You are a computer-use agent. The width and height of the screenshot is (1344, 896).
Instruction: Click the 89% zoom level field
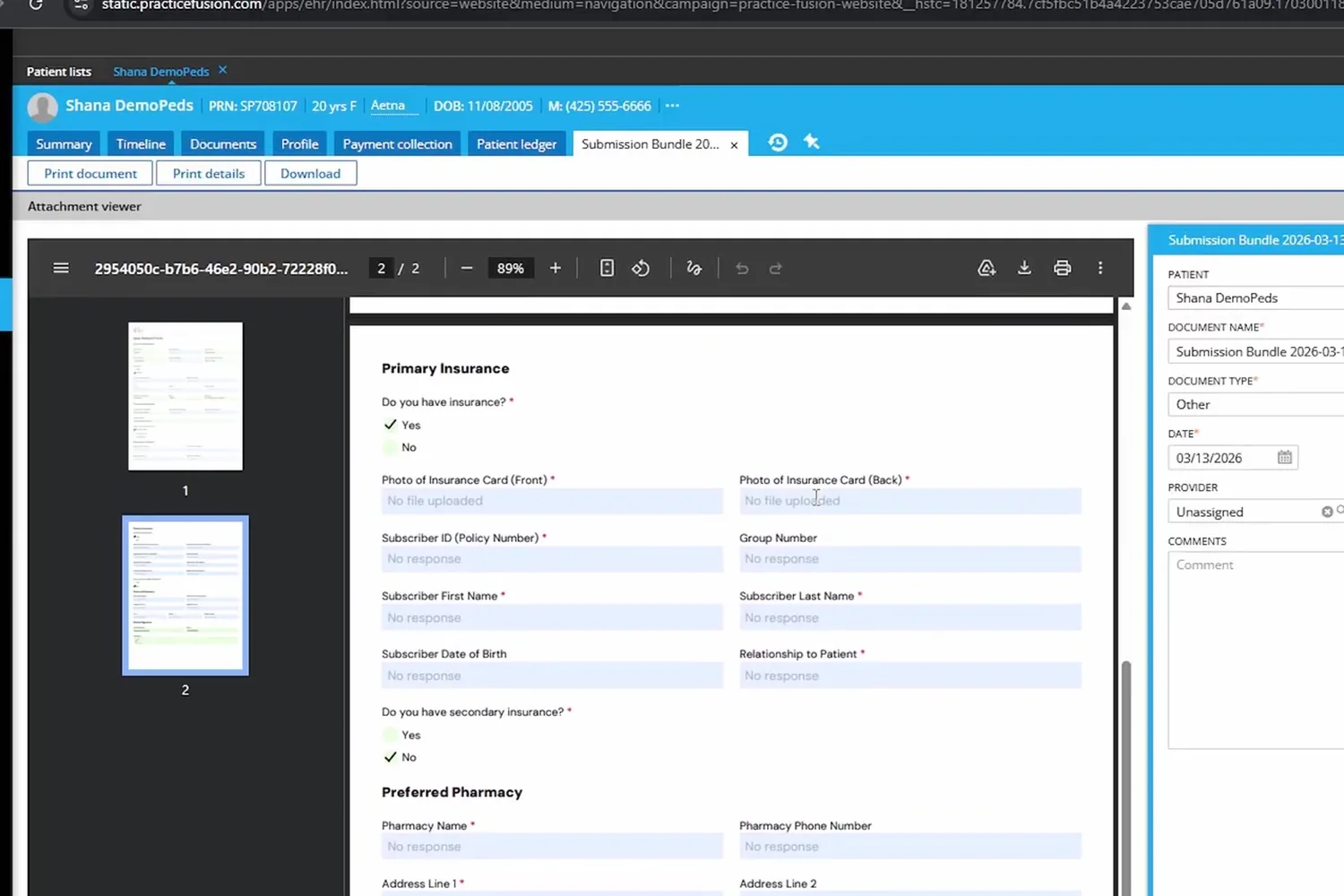[511, 268]
